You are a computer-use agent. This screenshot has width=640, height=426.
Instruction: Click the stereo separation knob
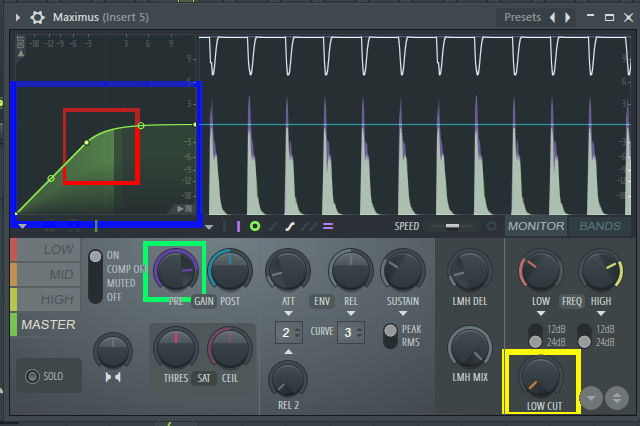(x=113, y=351)
